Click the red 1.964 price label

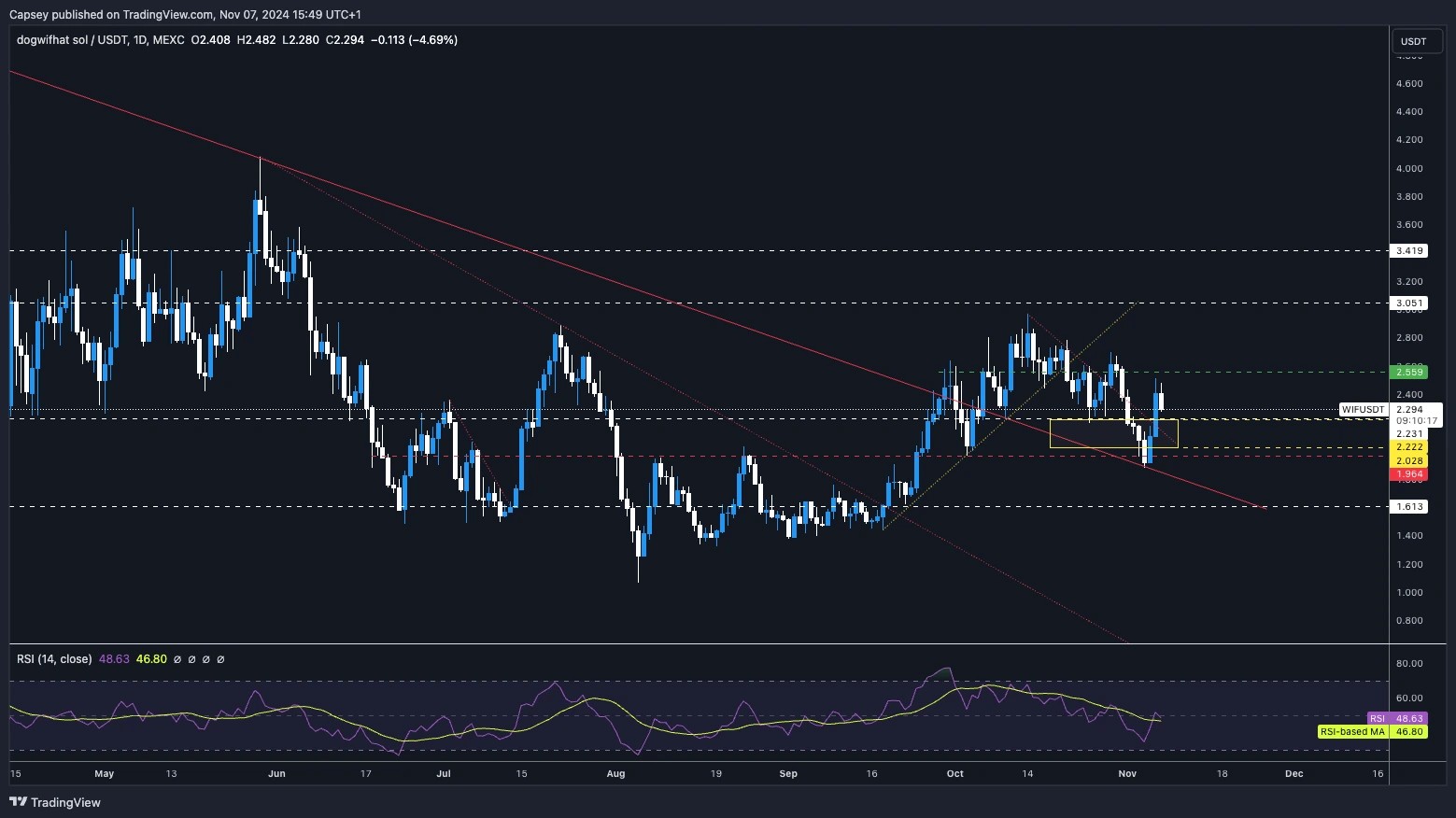point(1410,473)
